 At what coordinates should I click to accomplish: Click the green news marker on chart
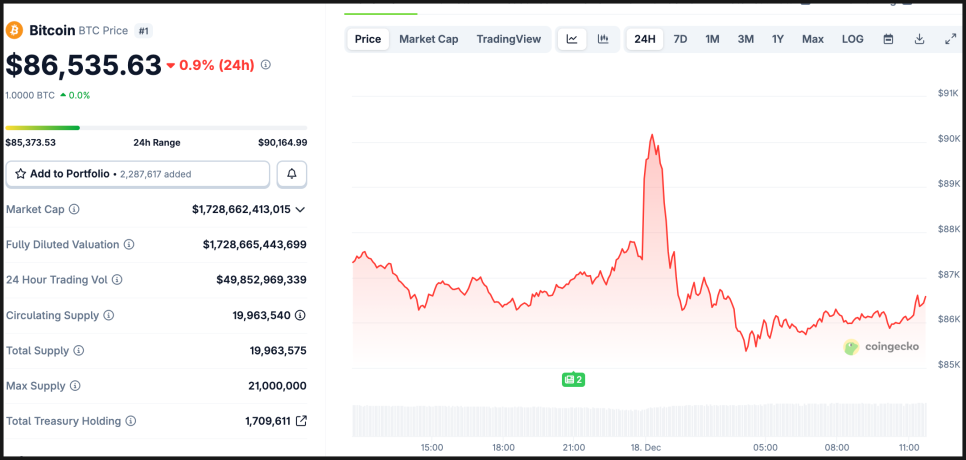573,380
